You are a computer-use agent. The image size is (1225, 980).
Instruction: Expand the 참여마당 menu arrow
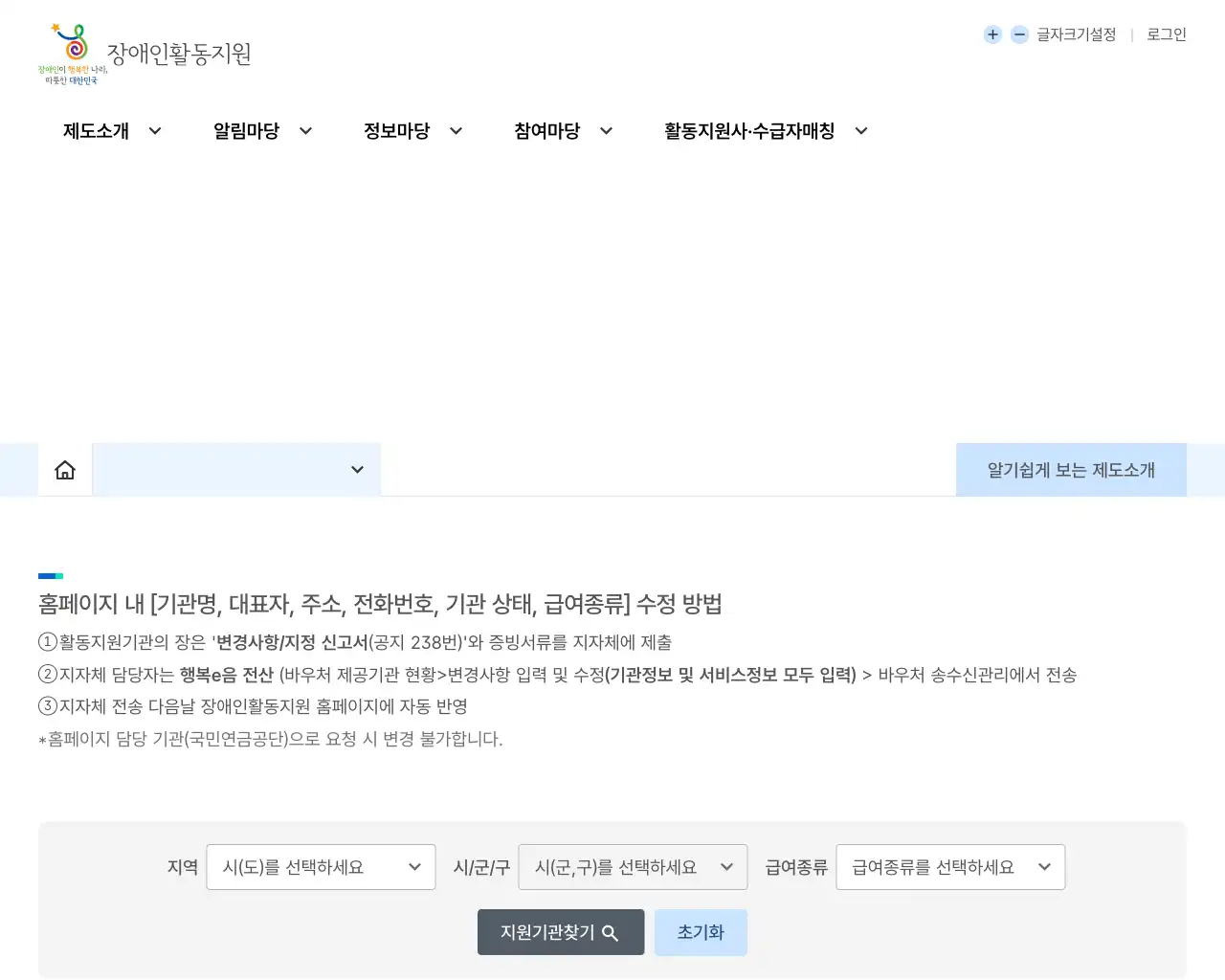tap(606, 131)
